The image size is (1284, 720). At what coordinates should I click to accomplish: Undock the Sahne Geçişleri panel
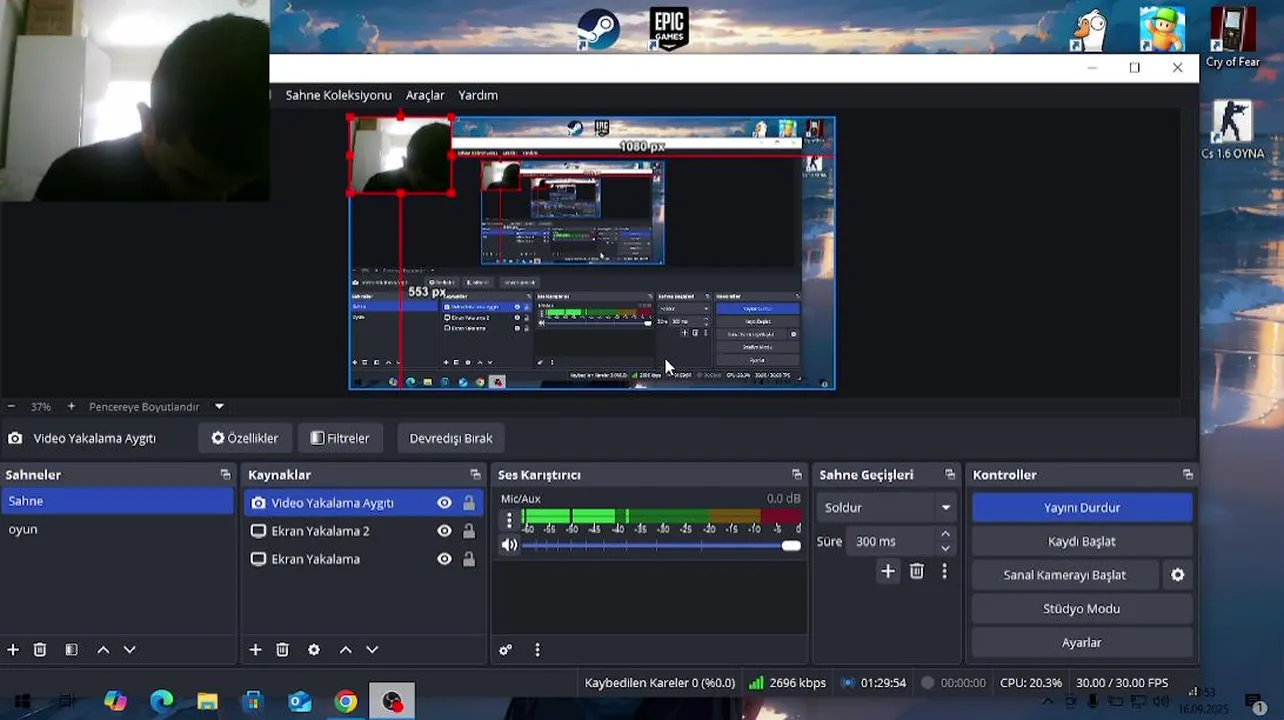pos(950,475)
